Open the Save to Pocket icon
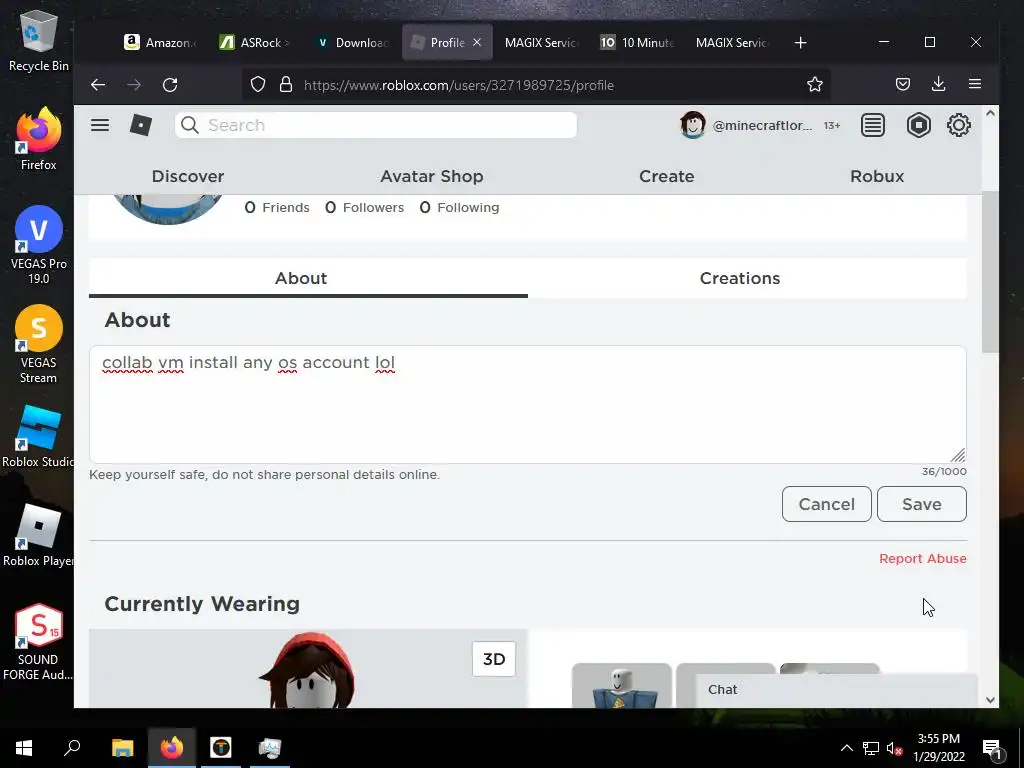Image resolution: width=1024 pixels, height=768 pixels. (903, 84)
